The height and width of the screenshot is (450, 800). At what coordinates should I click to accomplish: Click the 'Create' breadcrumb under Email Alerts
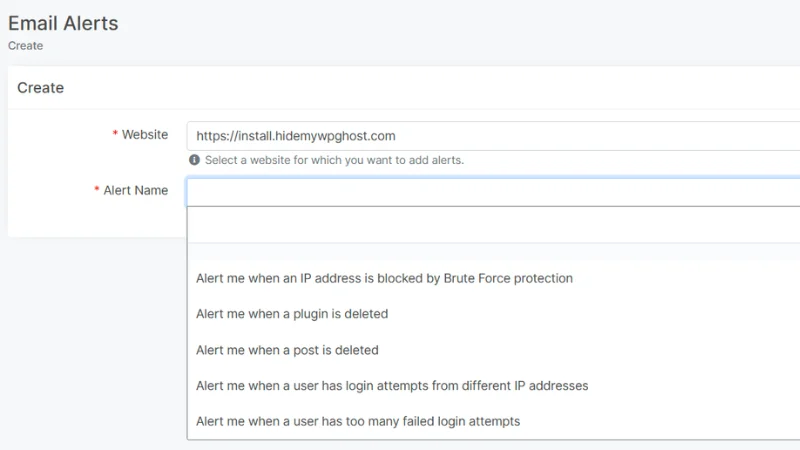point(25,46)
